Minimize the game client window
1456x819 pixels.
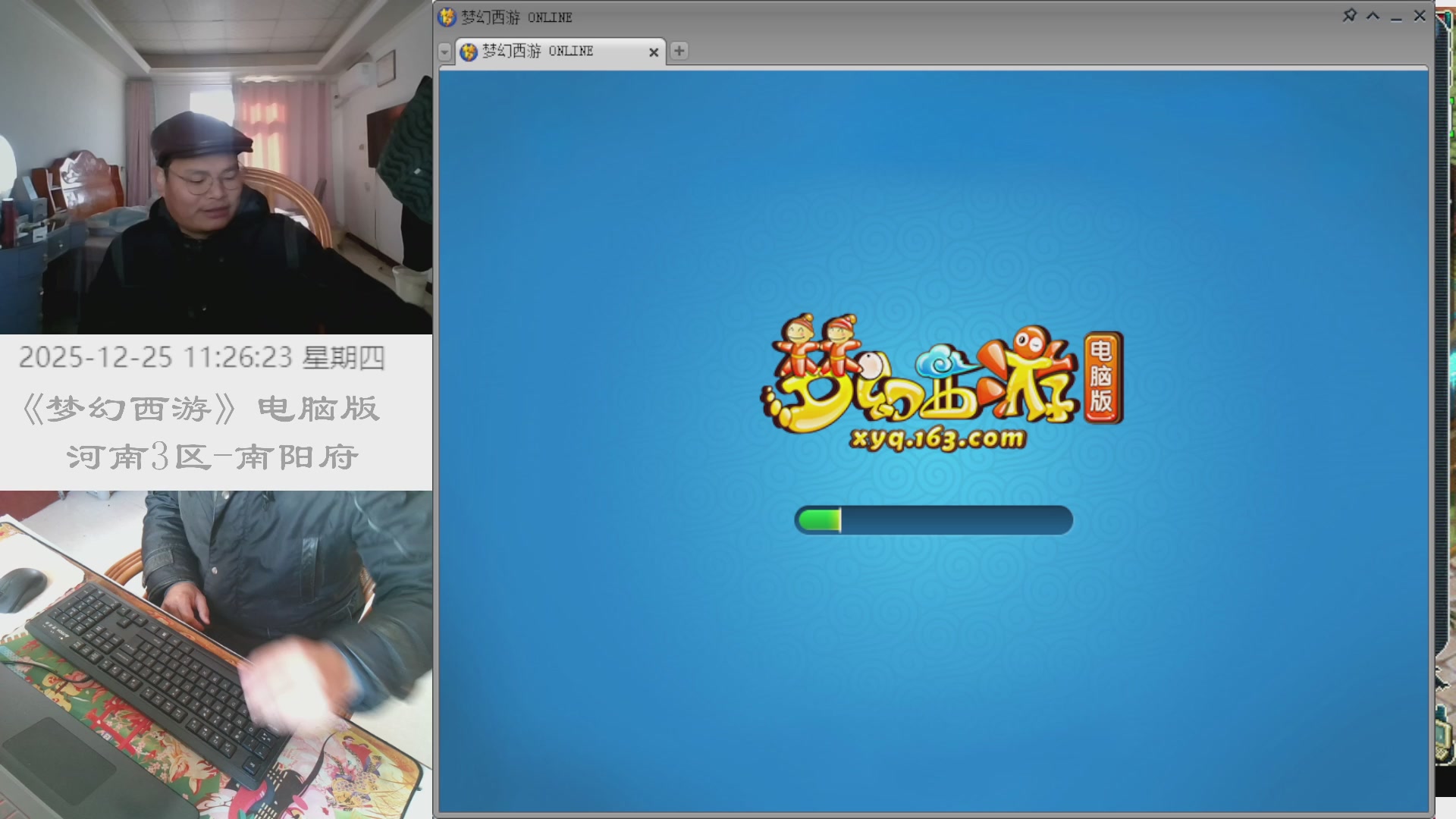1396,17
